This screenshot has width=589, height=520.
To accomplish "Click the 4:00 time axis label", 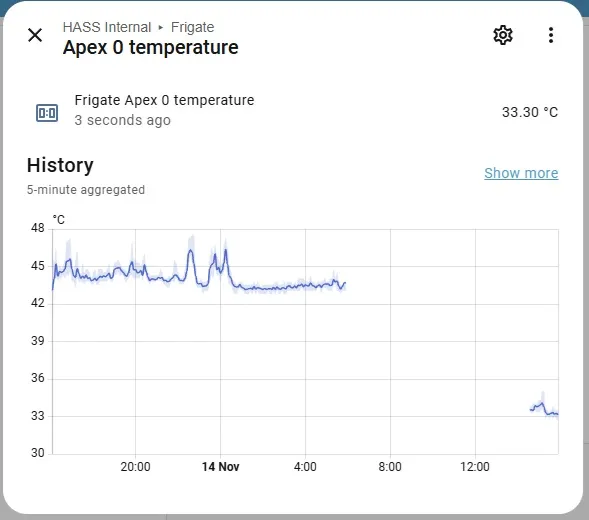I will pos(305,467).
